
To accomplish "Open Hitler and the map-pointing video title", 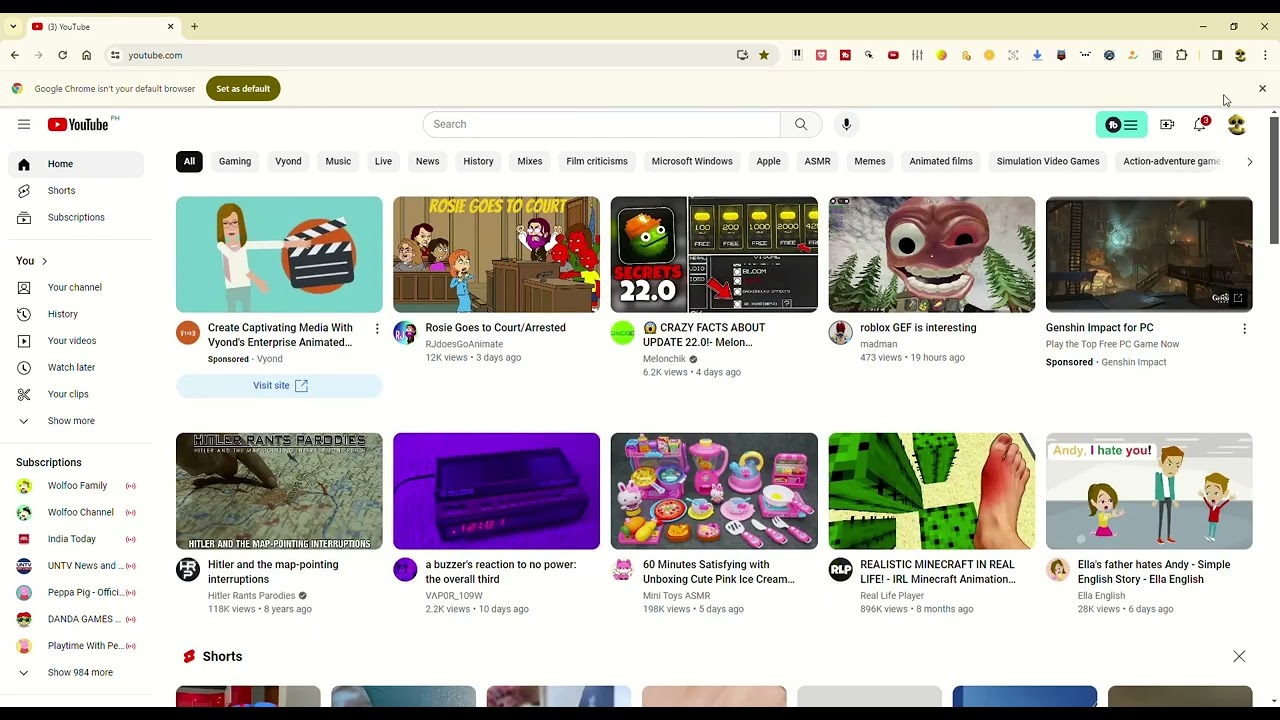I will 273,572.
